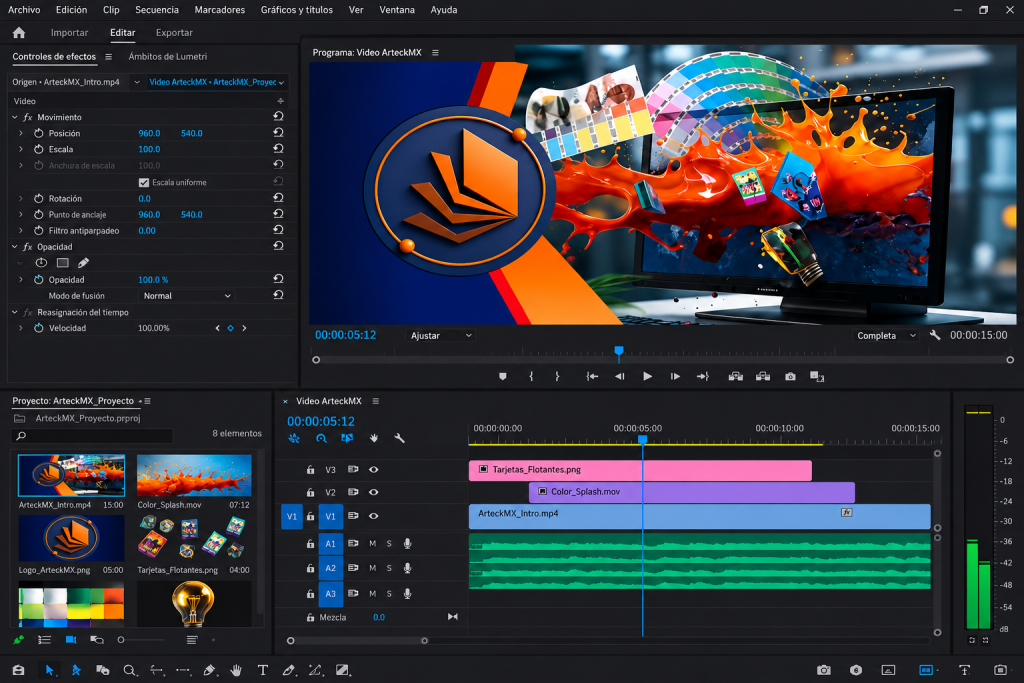Uncheck Escala uniforme checkbox

click(x=144, y=182)
